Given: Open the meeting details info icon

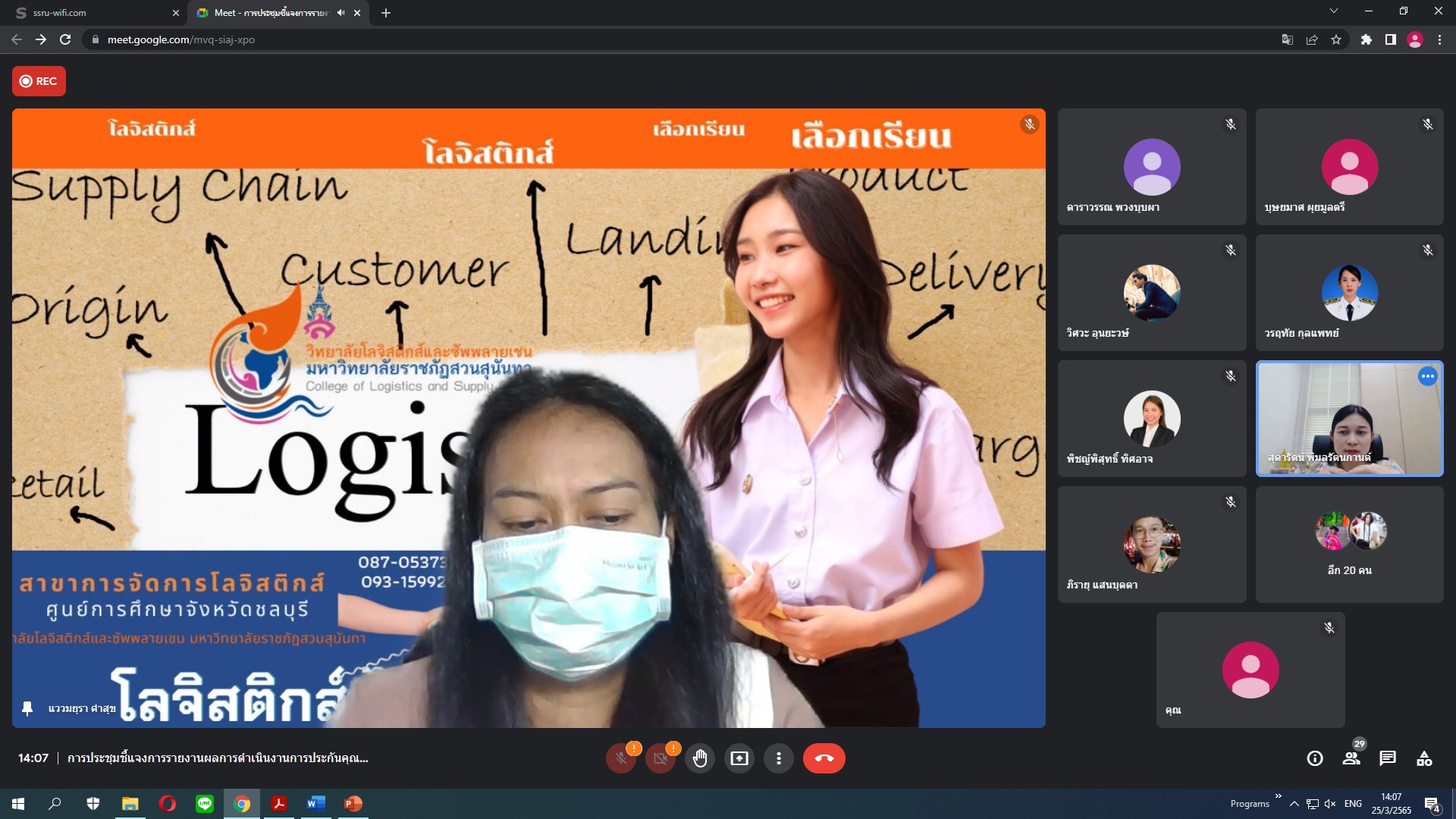Looking at the screenshot, I should 1315,758.
